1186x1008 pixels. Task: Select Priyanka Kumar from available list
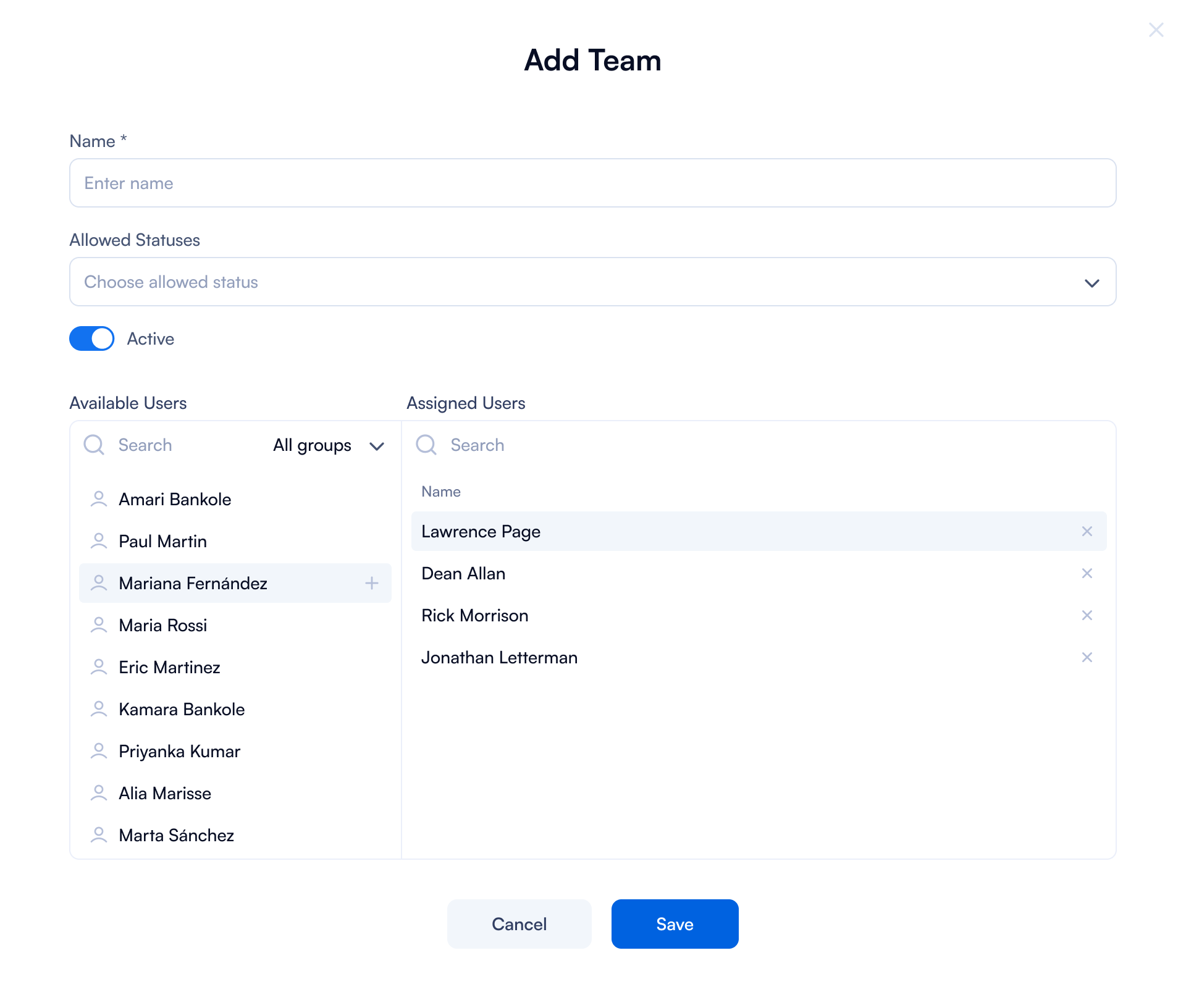179,751
